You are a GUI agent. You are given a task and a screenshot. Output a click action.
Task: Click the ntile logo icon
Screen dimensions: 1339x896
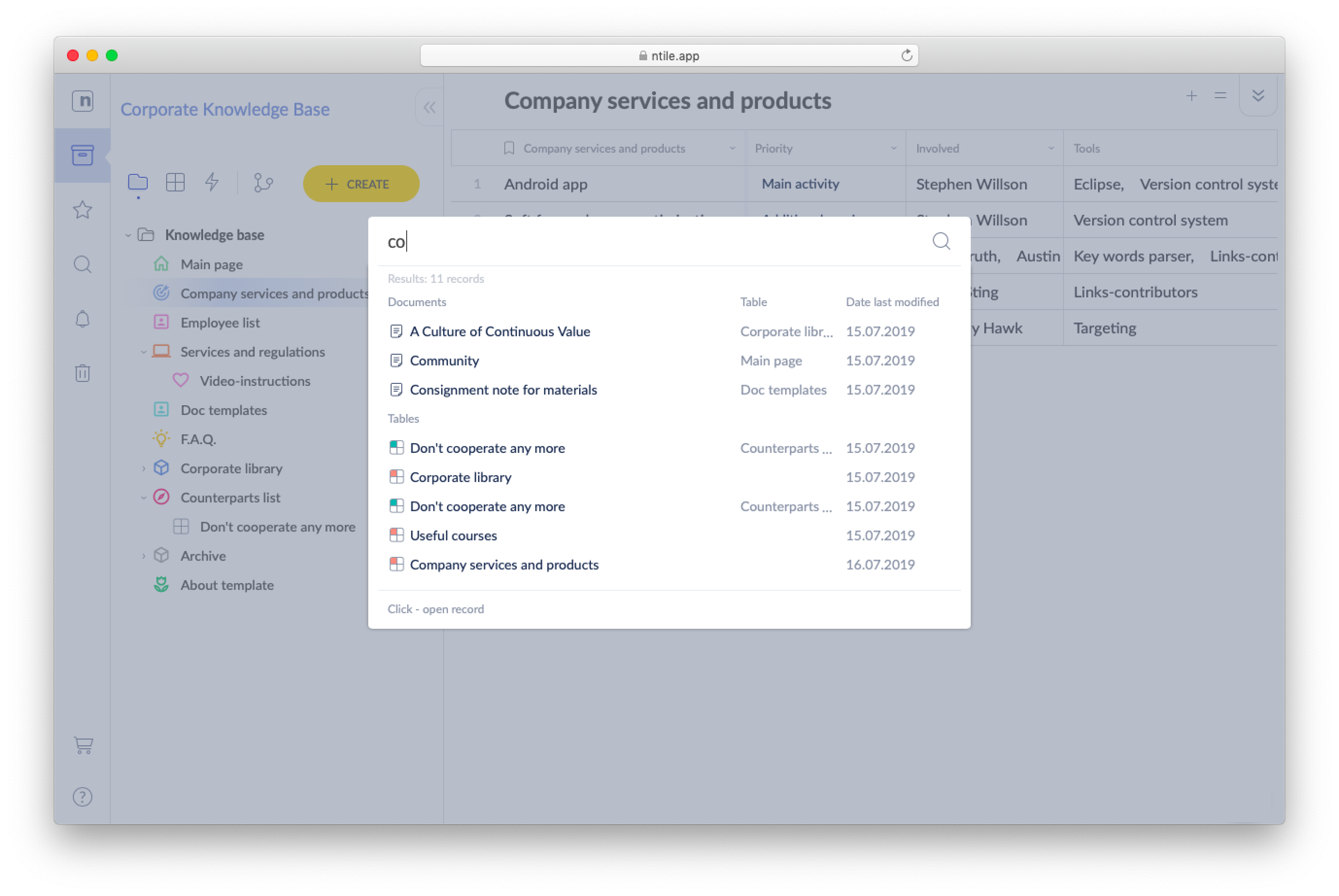click(83, 101)
